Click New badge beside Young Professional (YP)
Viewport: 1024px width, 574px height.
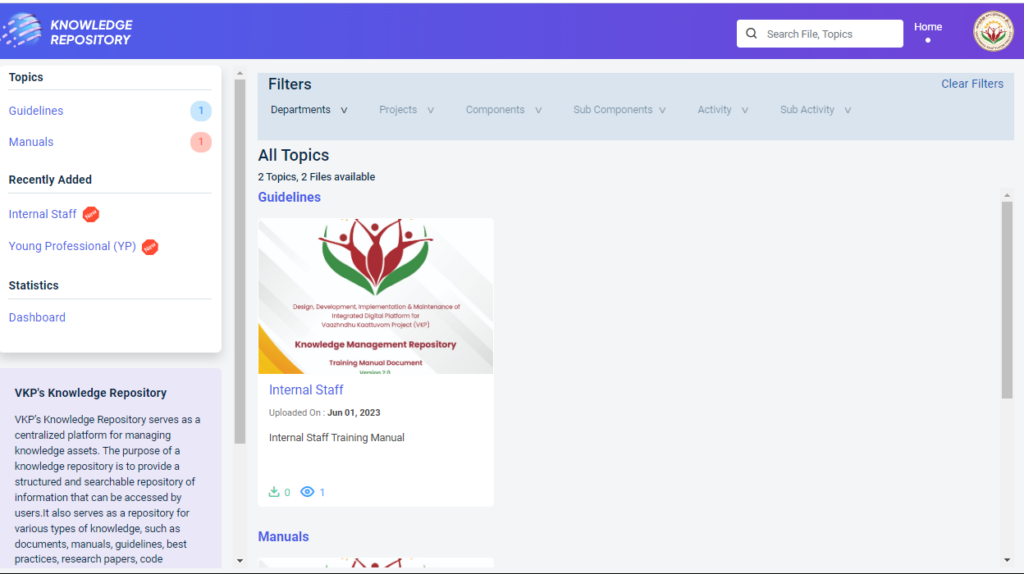pos(150,247)
